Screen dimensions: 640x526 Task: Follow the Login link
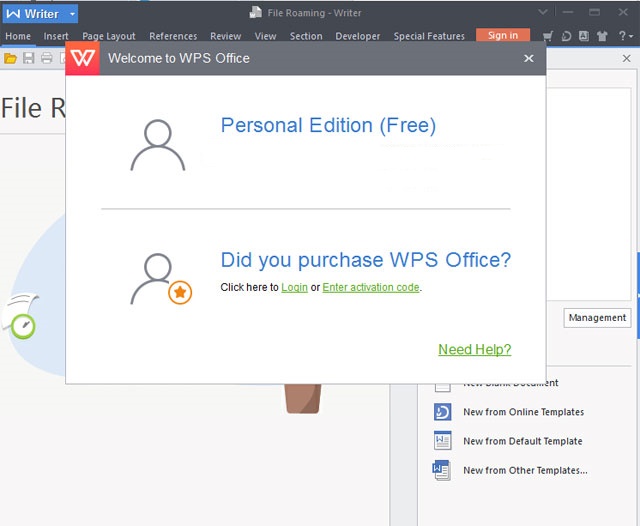click(294, 287)
